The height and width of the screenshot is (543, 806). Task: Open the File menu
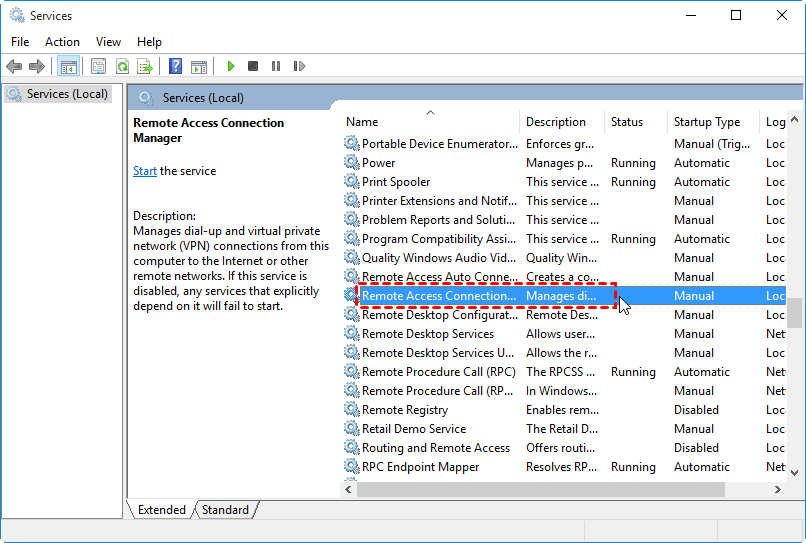pos(20,42)
